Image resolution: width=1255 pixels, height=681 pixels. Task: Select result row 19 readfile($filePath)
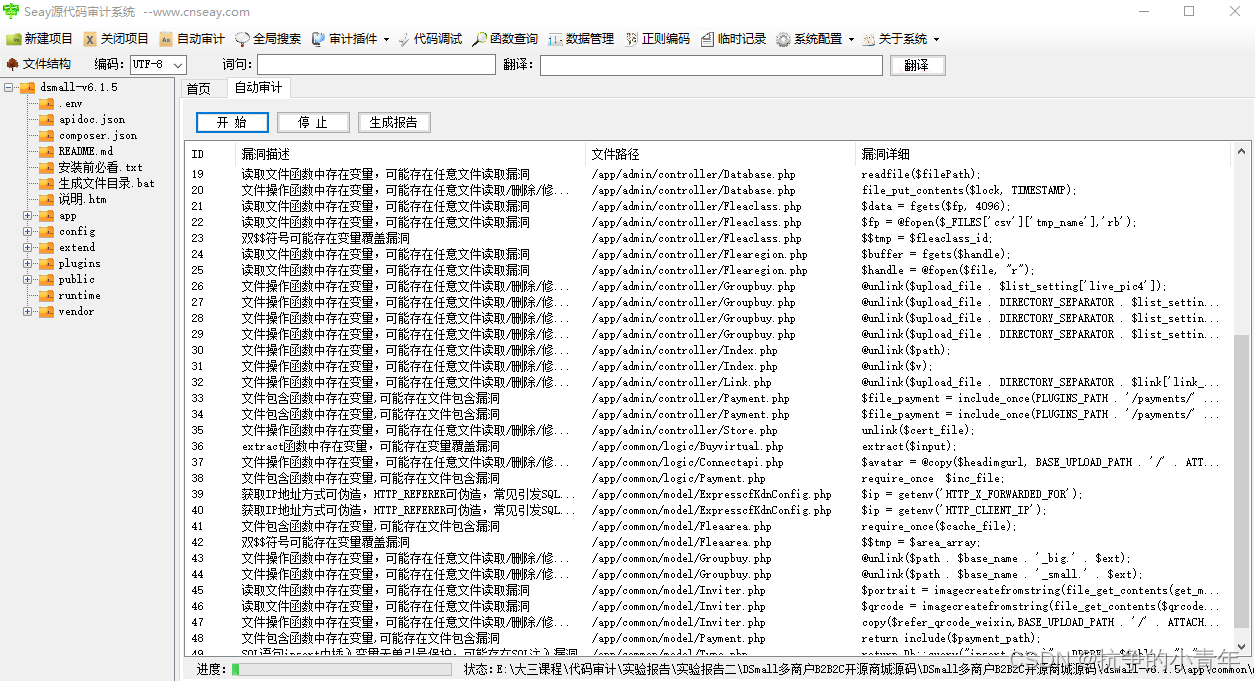click(x=710, y=174)
